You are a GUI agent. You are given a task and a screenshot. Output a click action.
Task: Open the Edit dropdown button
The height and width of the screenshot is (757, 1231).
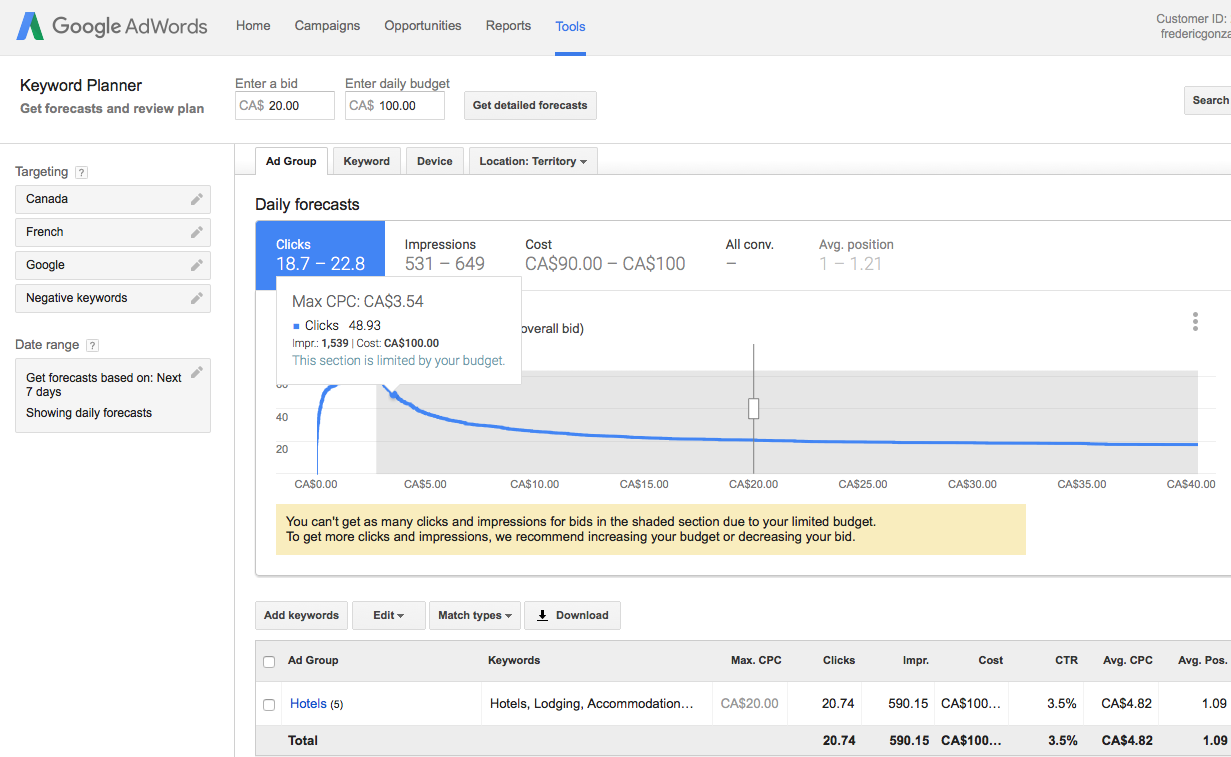point(389,615)
